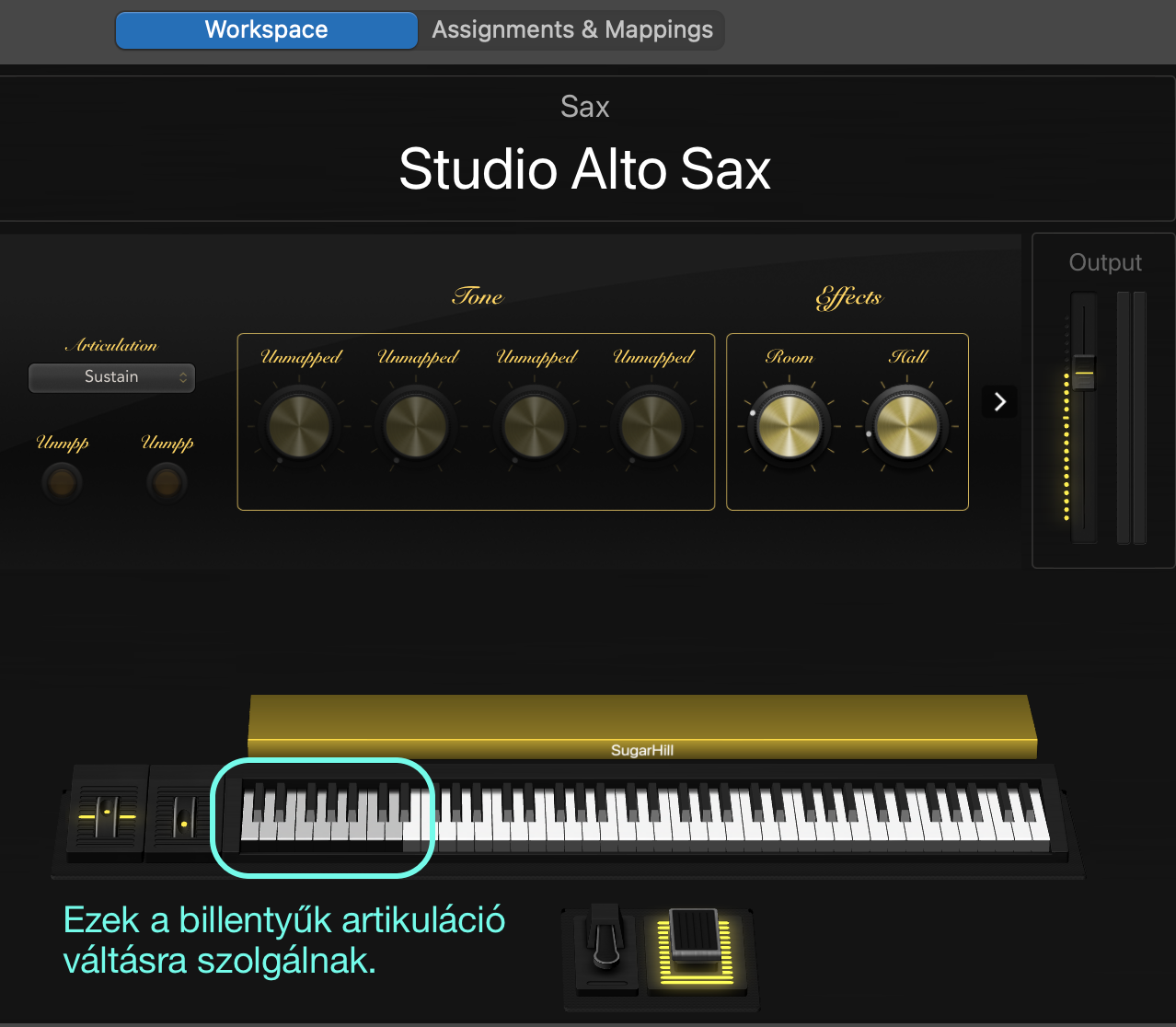Show next controls with right chevron
This screenshot has height=1027, width=1176.
[999, 401]
